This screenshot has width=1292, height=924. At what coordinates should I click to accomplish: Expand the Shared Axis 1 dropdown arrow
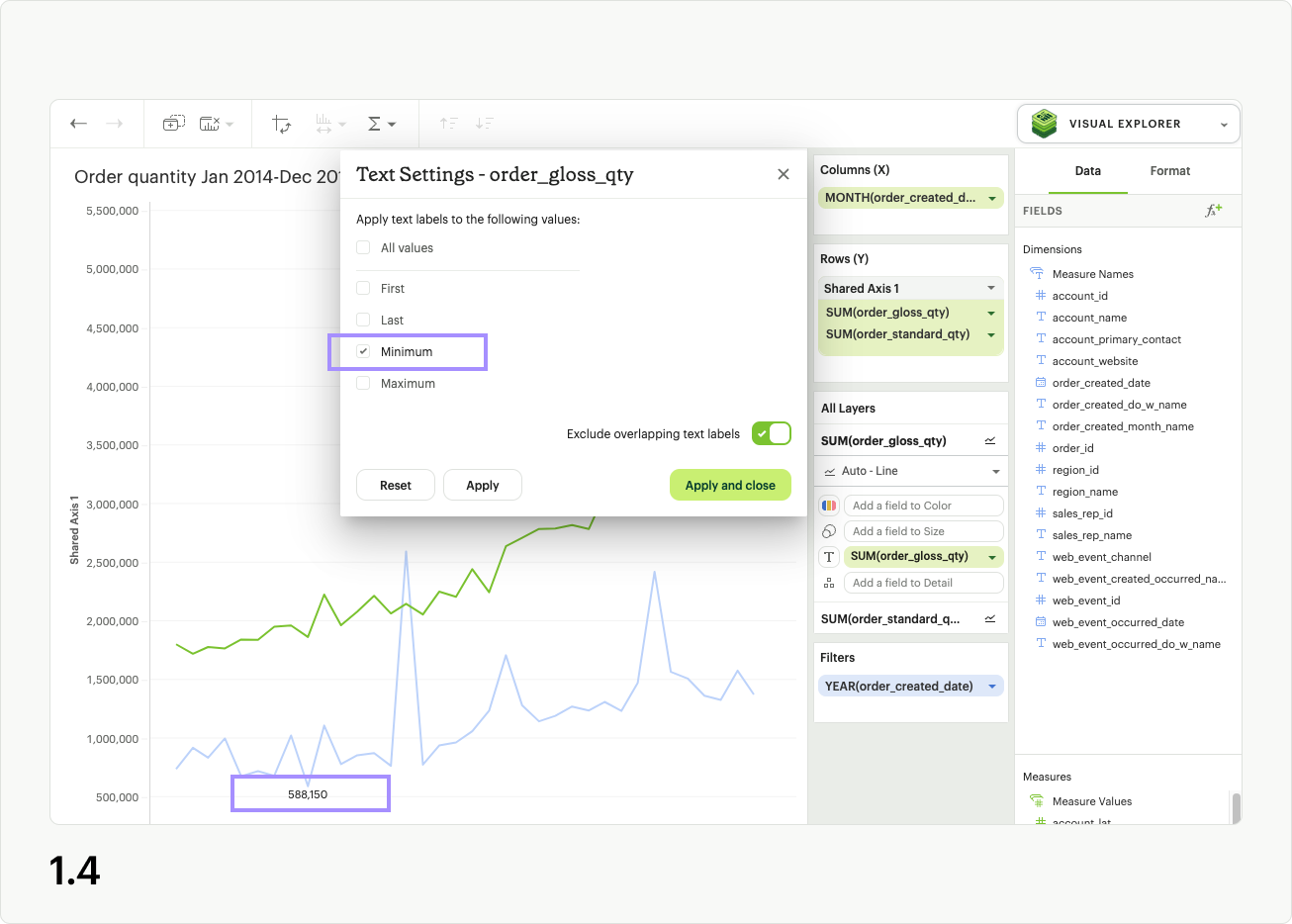tap(991, 288)
